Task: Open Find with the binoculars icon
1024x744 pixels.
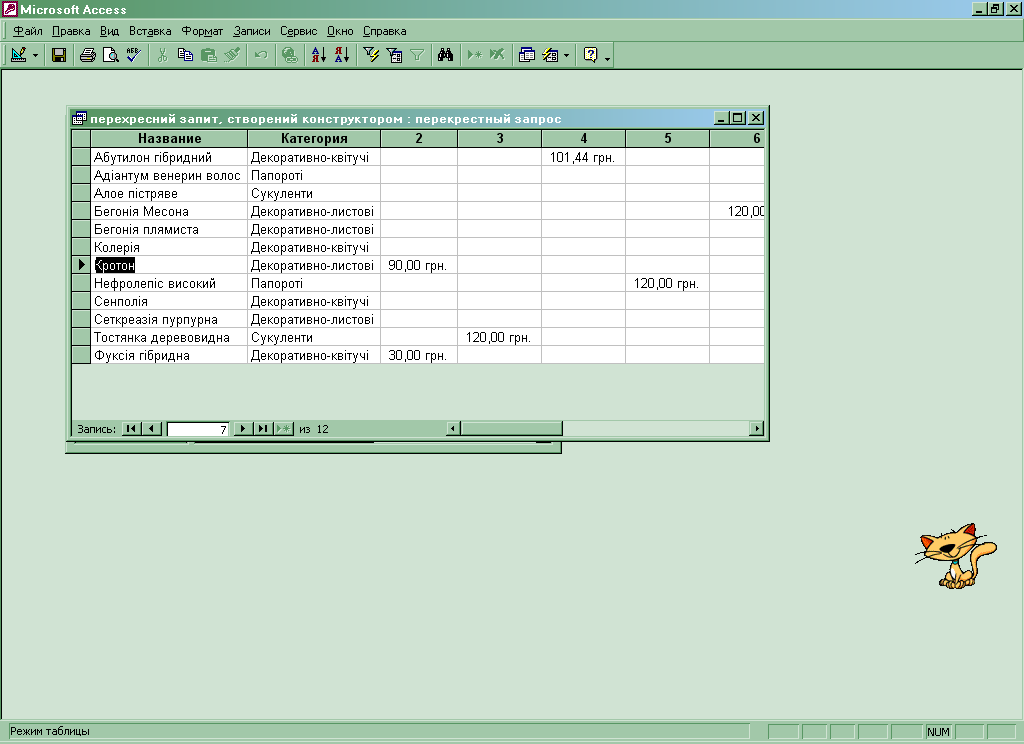Action: (x=445, y=55)
